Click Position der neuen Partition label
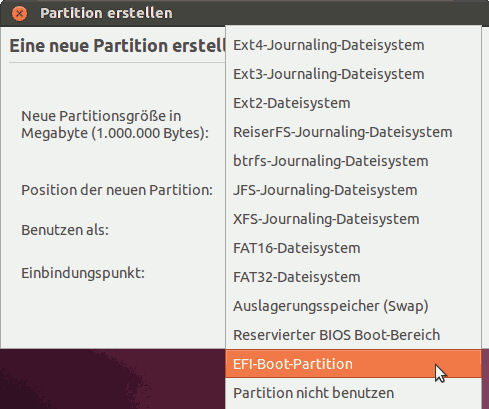The height and width of the screenshot is (409, 489). point(117,190)
